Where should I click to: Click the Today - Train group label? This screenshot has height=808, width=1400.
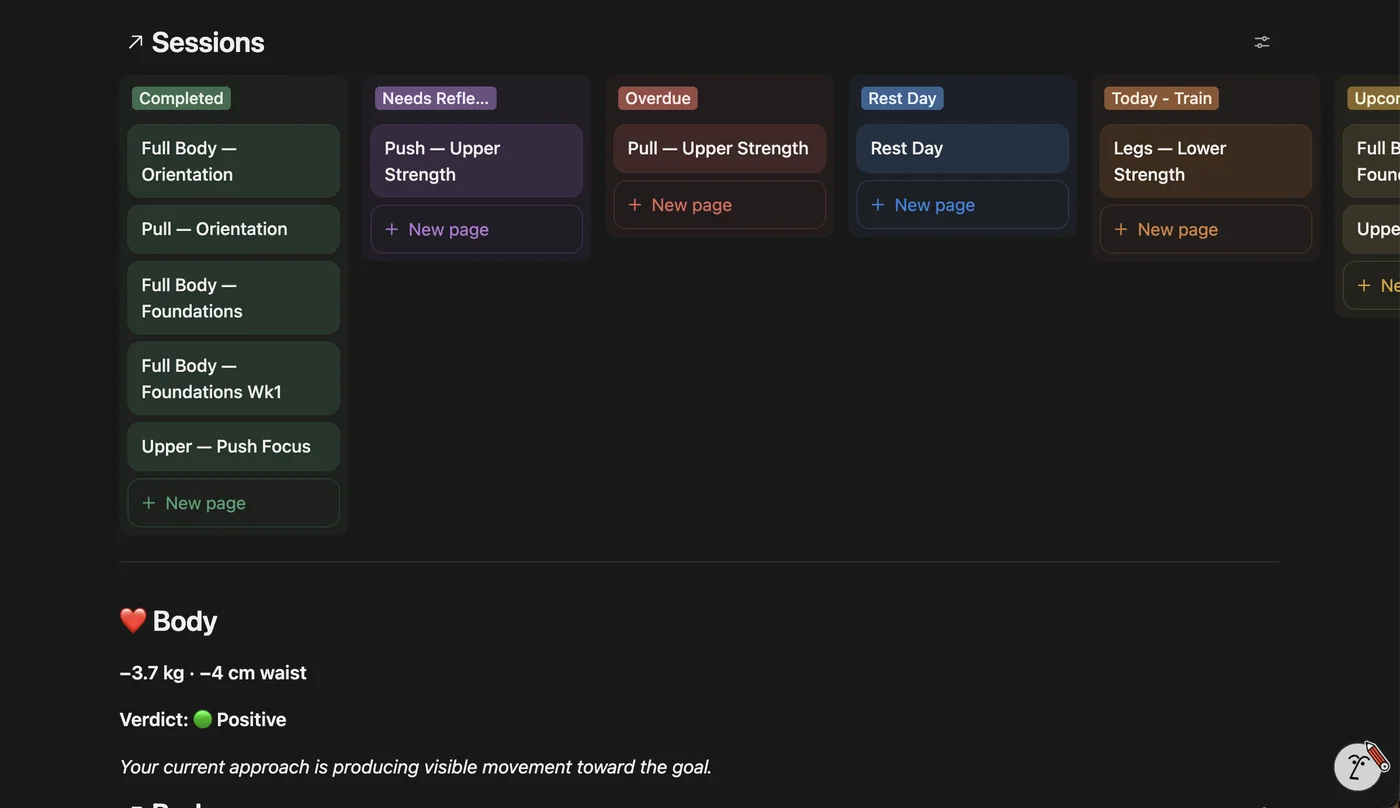tap(1162, 98)
